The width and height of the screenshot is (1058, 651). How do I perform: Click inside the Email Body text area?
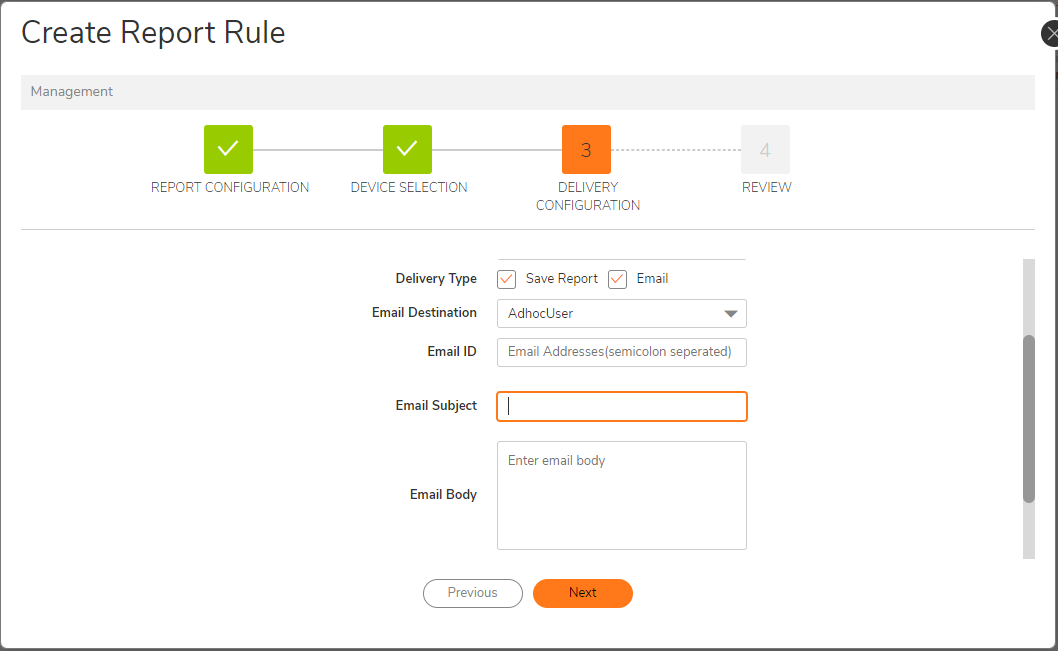click(621, 495)
